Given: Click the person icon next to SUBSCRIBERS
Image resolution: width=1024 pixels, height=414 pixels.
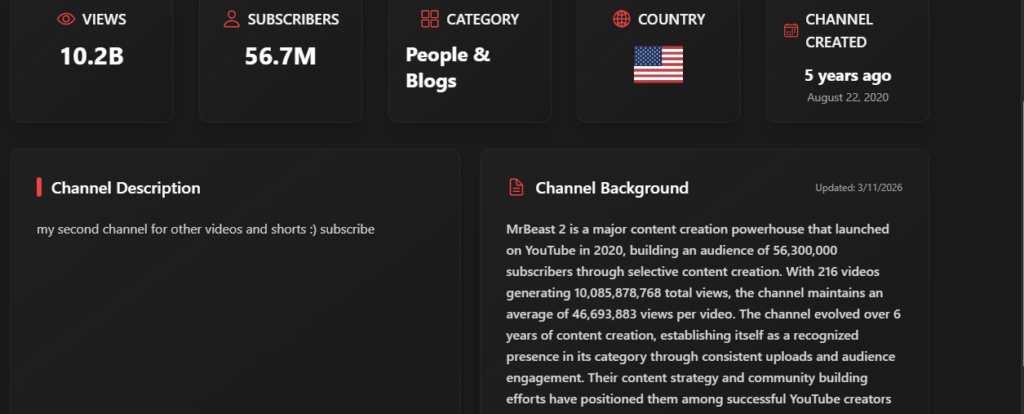Looking at the screenshot, I should pyautogui.click(x=231, y=19).
